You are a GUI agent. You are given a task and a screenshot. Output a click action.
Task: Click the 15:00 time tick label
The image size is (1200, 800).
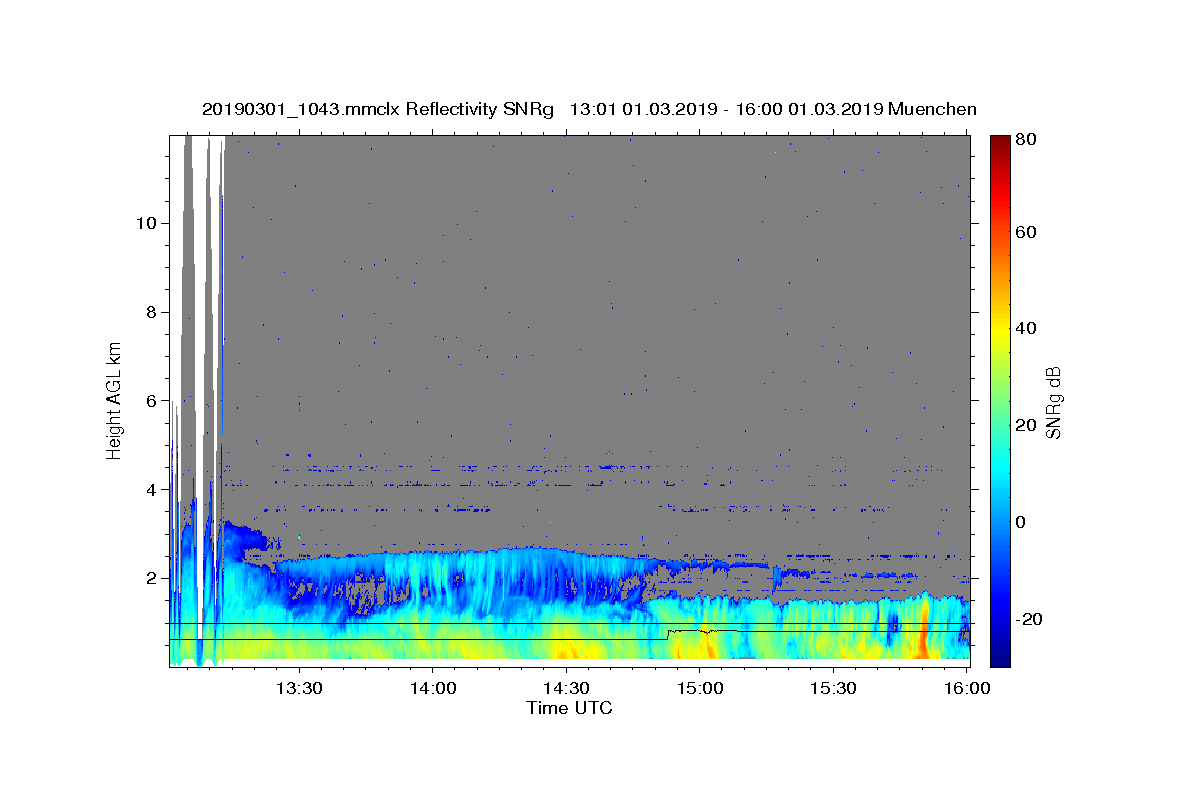click(700, 688)
